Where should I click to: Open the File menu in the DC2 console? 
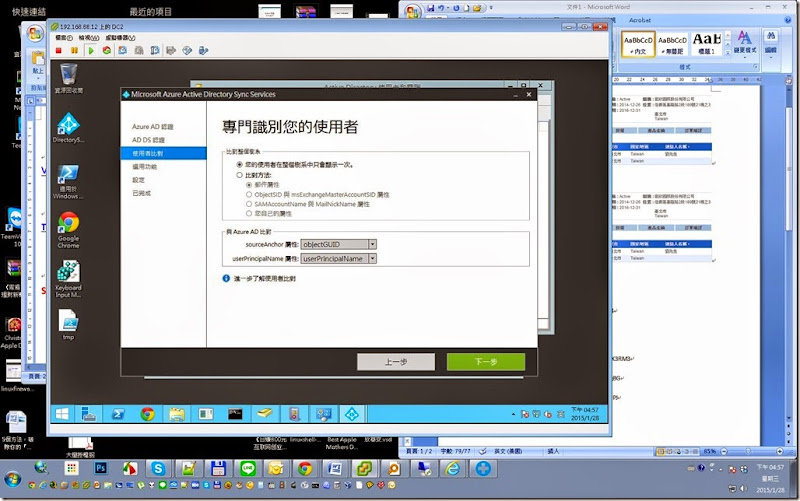(x=64, y=38)
